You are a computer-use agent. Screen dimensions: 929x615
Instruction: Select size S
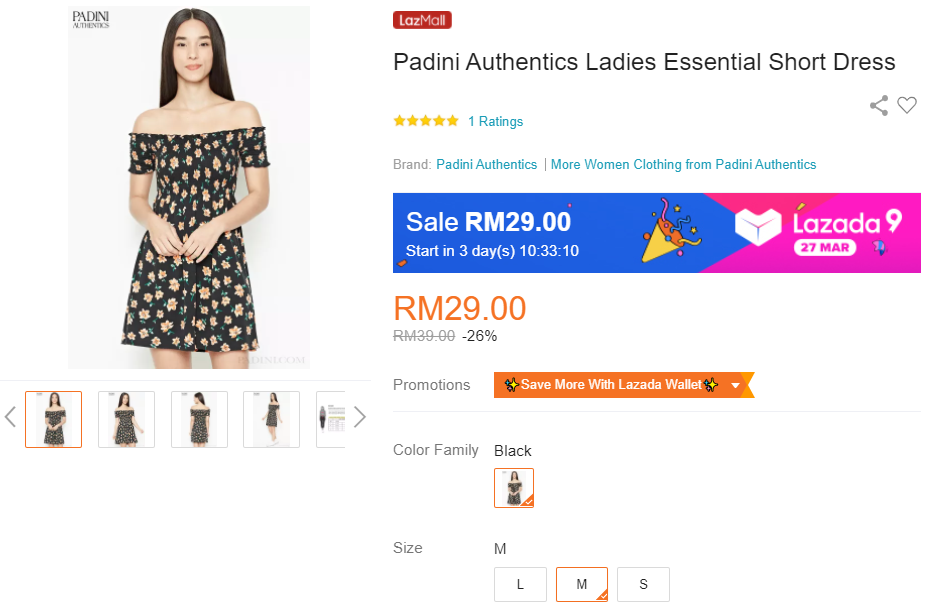click(x=643, y=584)
